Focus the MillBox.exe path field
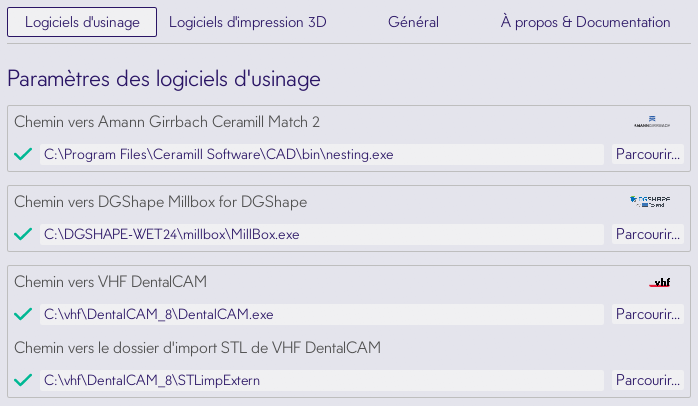698x406 pixels. [x=322, y=234]
